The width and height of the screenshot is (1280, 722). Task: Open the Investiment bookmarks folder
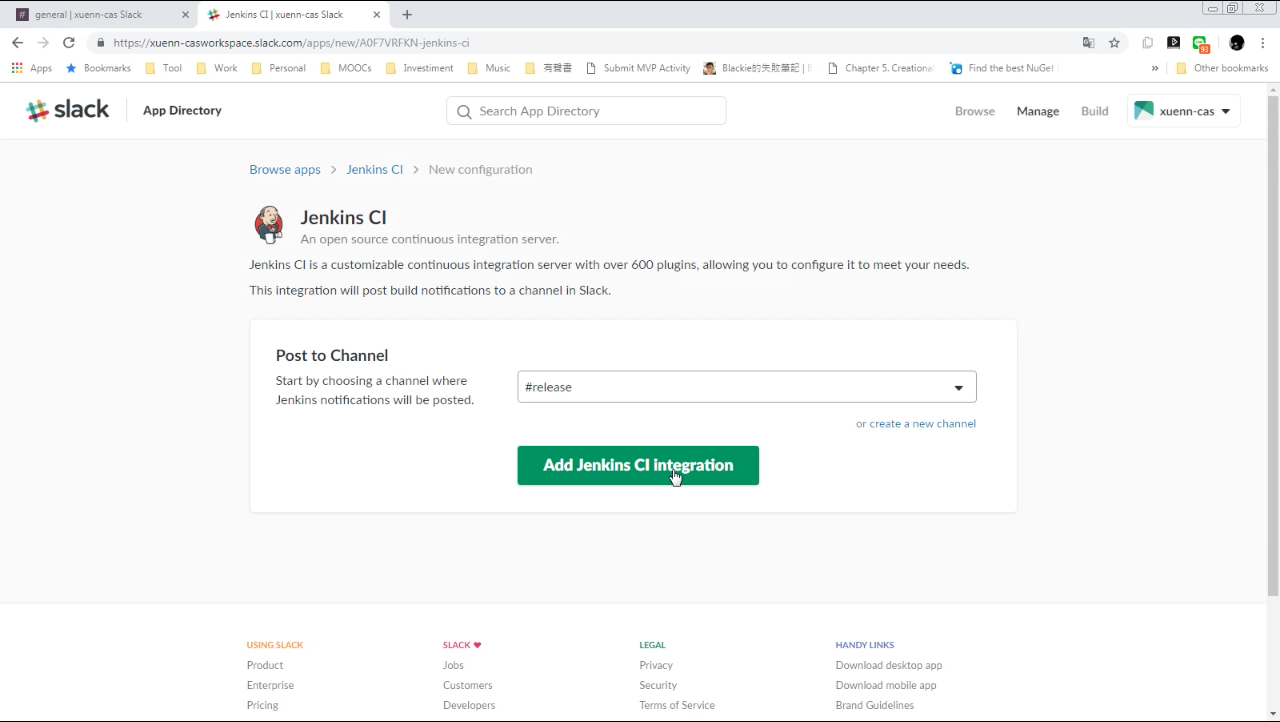click(x=420, y=68)
